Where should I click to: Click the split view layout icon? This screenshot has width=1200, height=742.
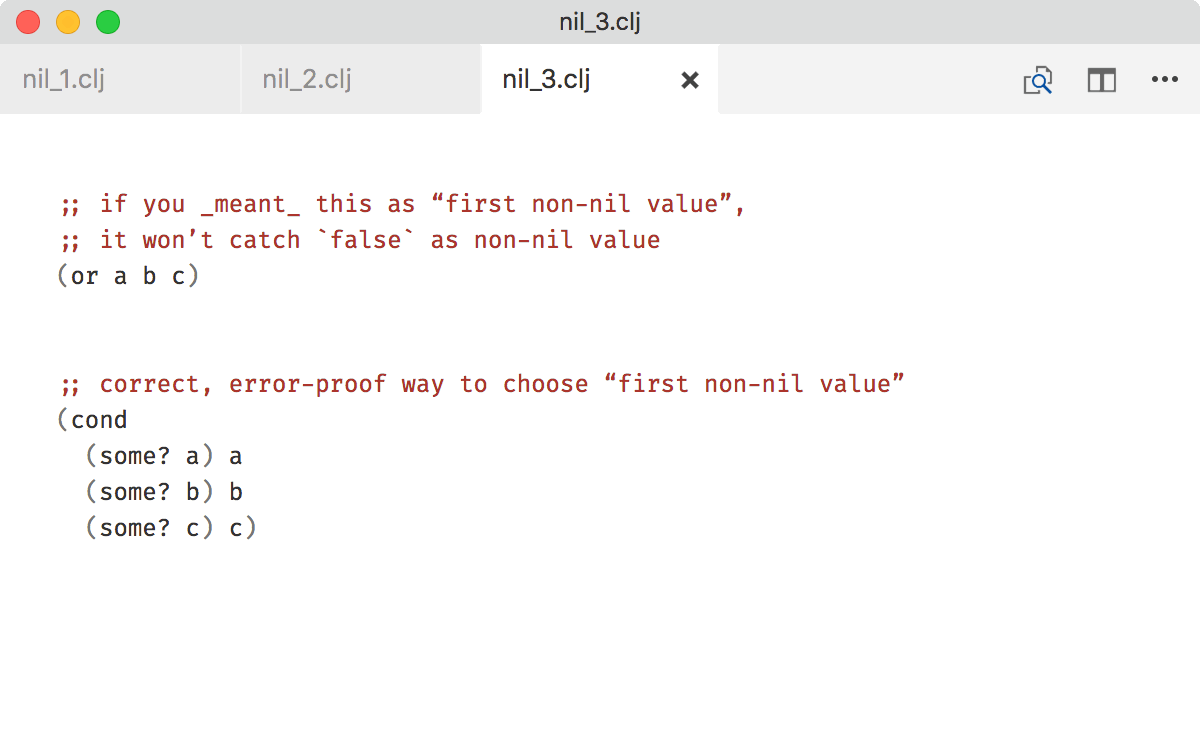(x=1101, y=80)
